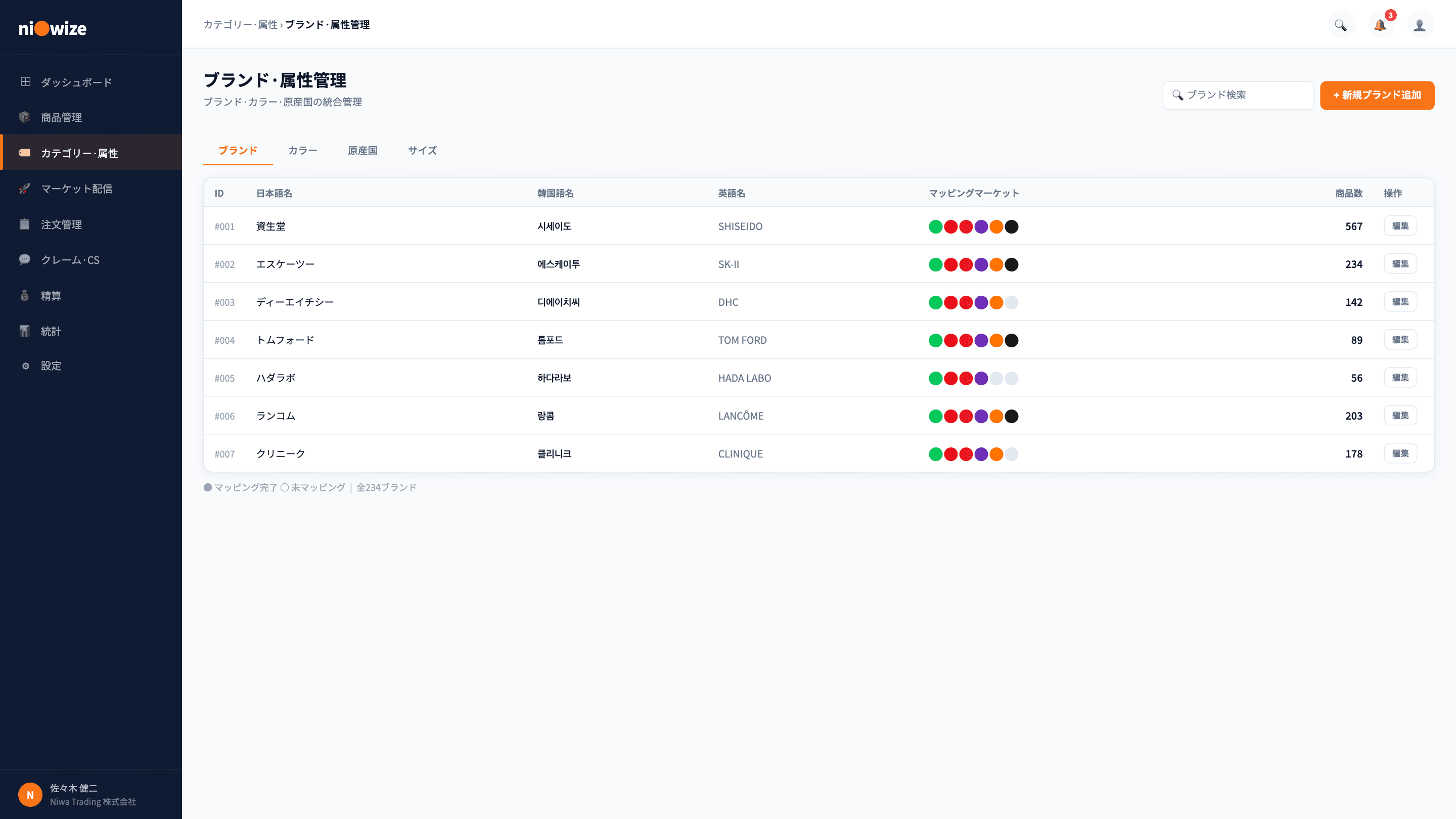This screenshot has width=1456, height=819.
Task: Switch to the サイズ tab
Action: 422,150
